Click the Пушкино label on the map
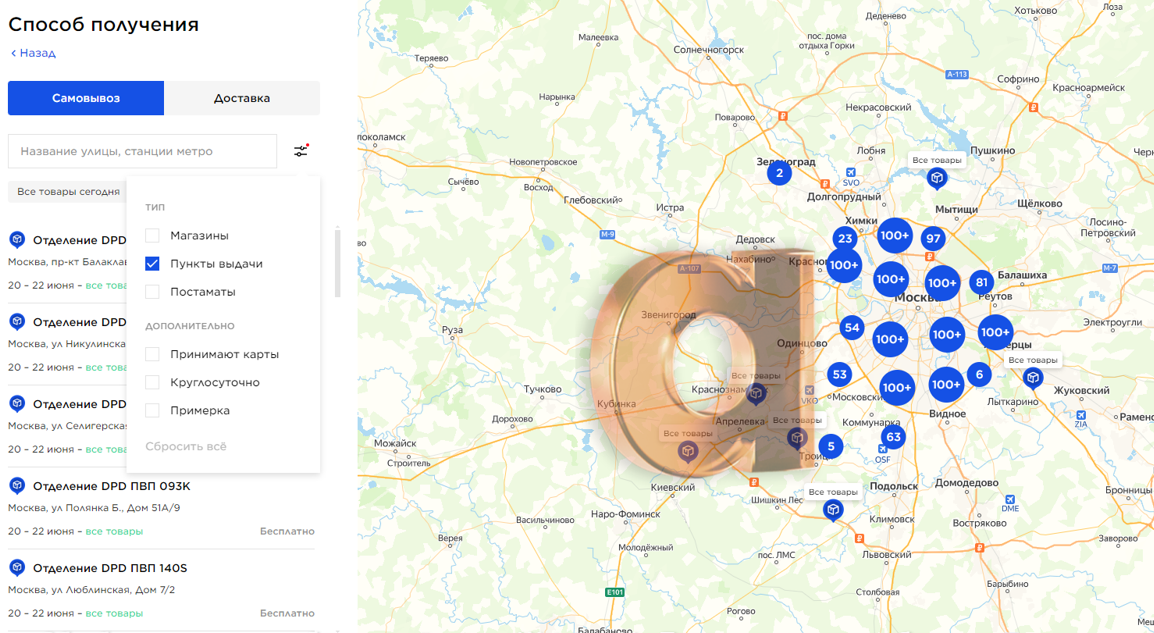This screenshot has height=633, width=1154. tap(992, 150)
